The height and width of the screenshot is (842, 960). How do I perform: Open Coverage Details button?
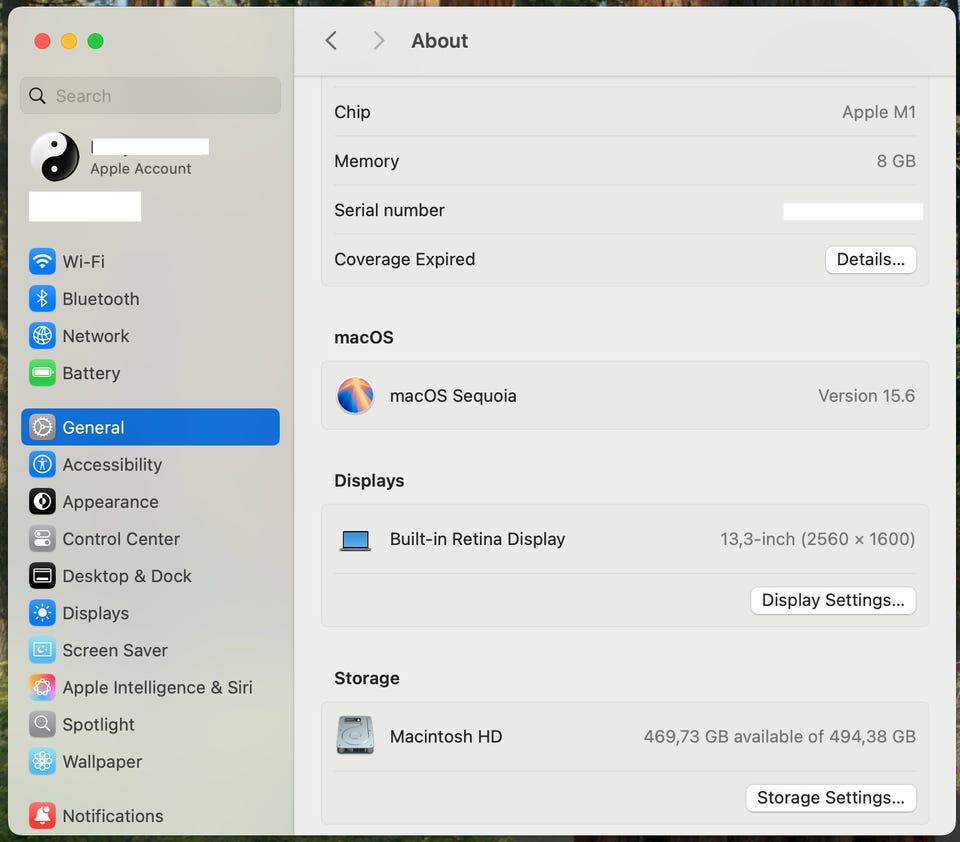[x=870, y=260]
